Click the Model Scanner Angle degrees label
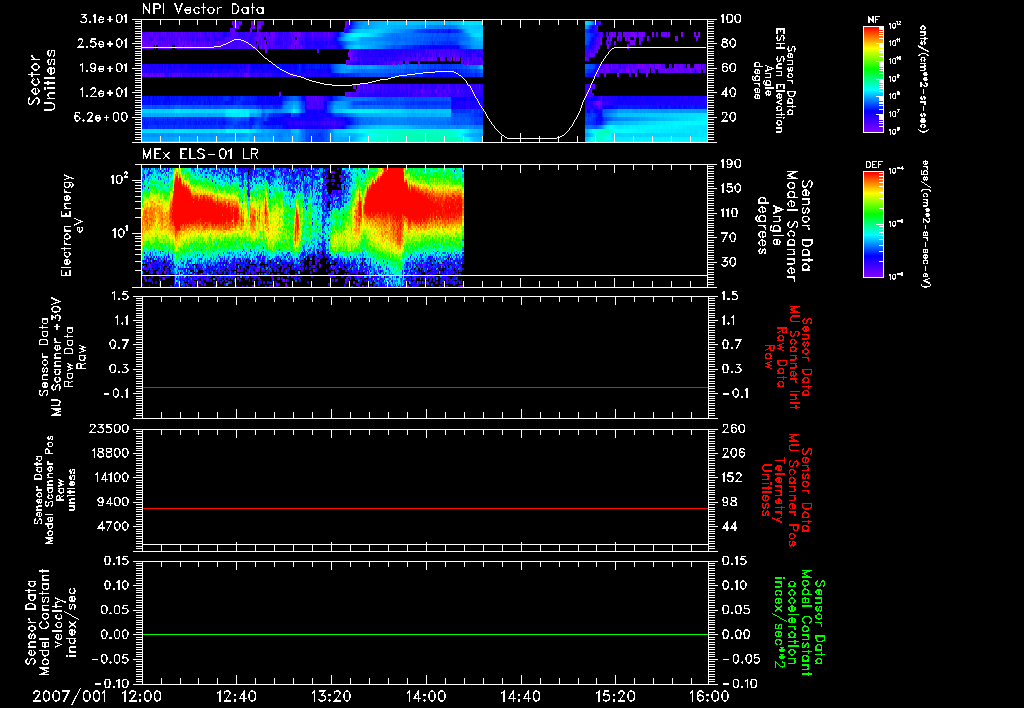This screenshot has height=708, width=1024. point(784,226)
